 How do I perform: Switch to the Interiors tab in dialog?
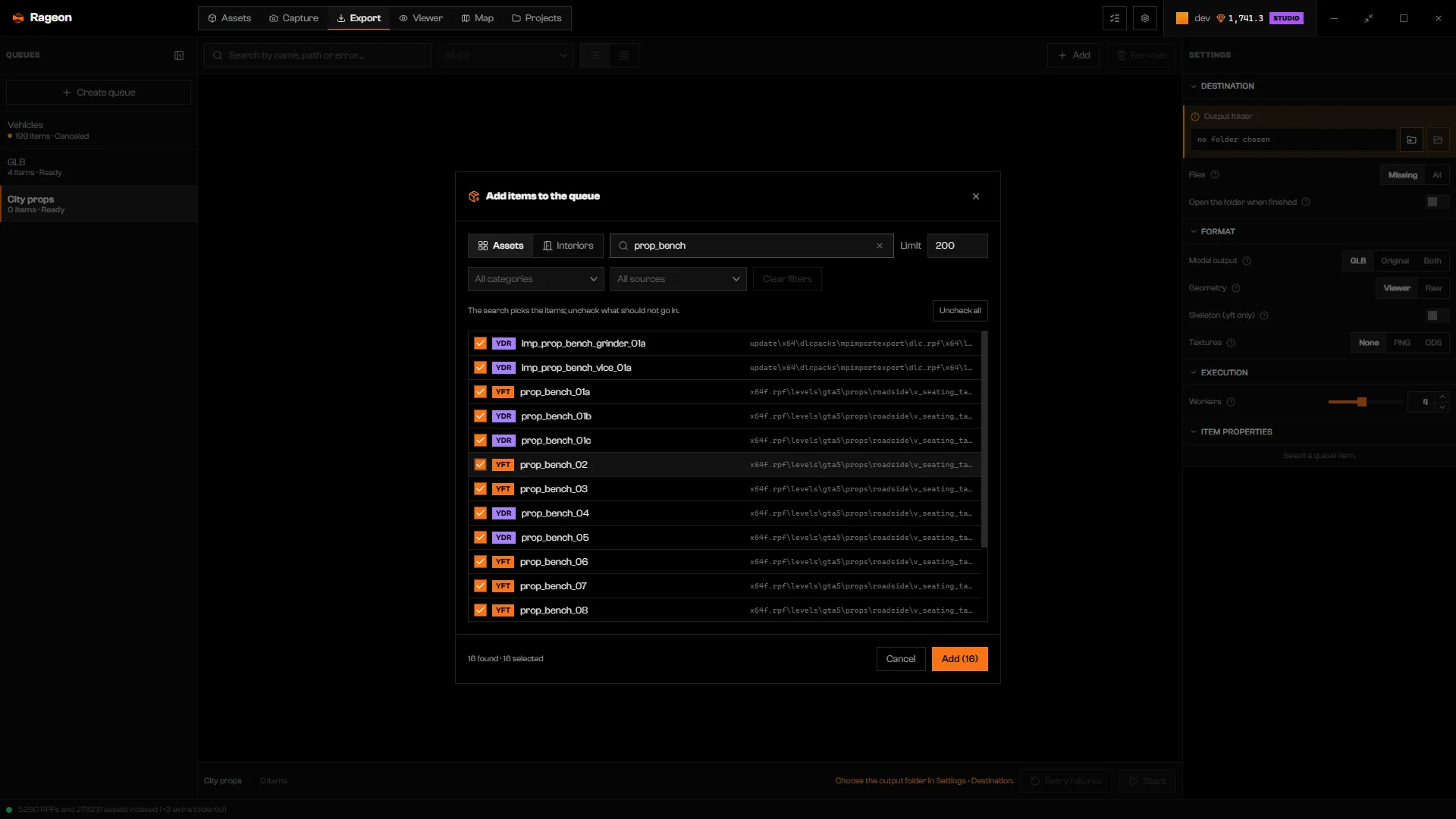click(x=568, y=246)
